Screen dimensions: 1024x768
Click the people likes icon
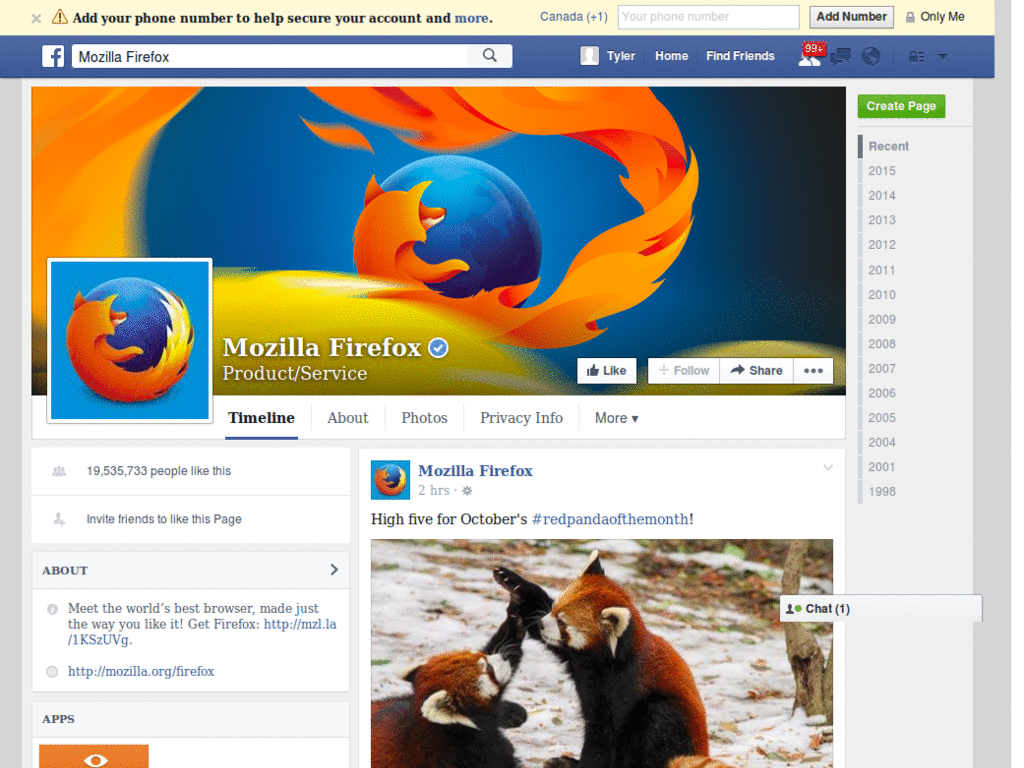pyautogui.click(x=59, y=471)
